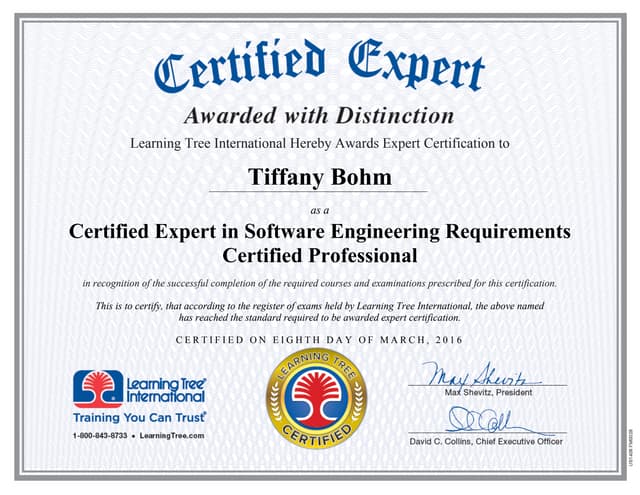Open the LearningTree.com website link
The width and height of the screenshot is (640, 495).
172,436
